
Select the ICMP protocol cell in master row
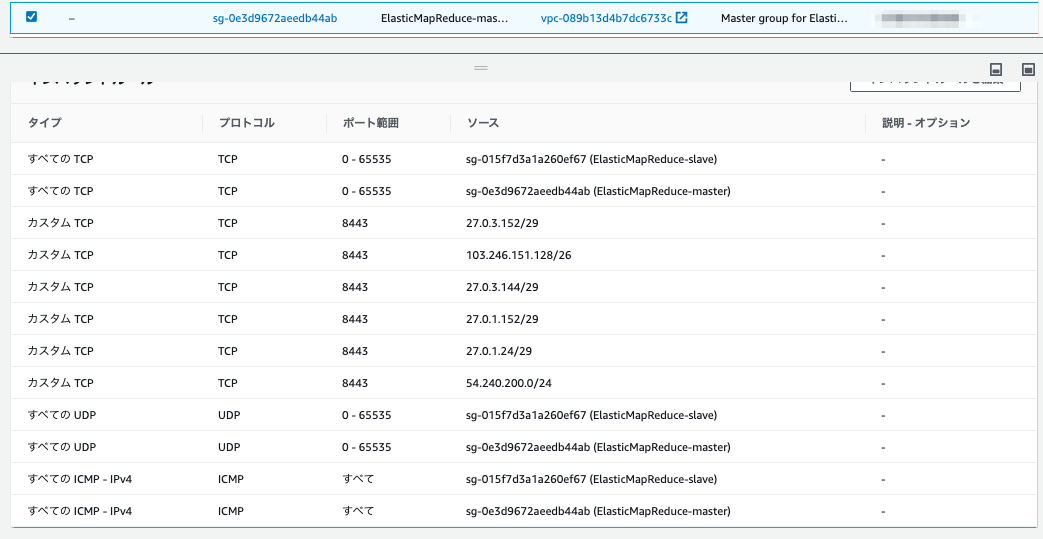[x=231, y=511]
